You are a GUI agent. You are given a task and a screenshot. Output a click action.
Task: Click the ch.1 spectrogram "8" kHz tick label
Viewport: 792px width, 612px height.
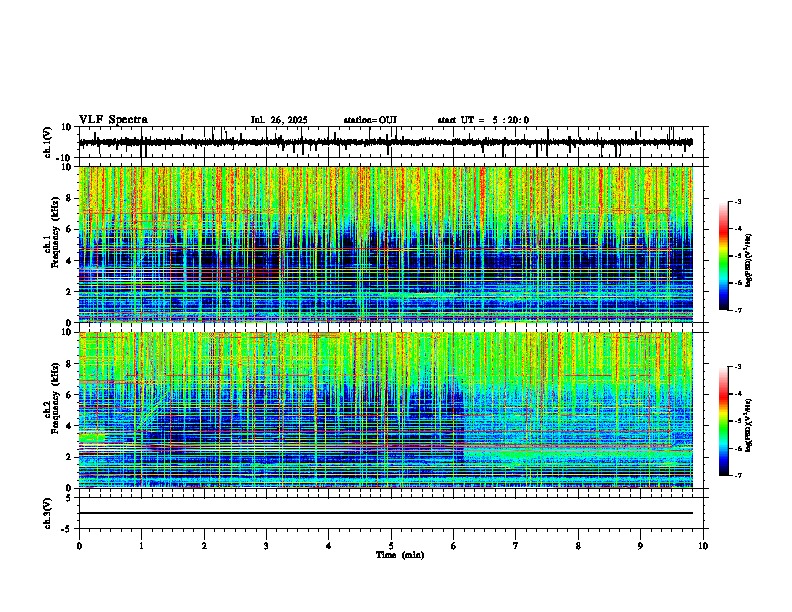(x=70, y=198)
